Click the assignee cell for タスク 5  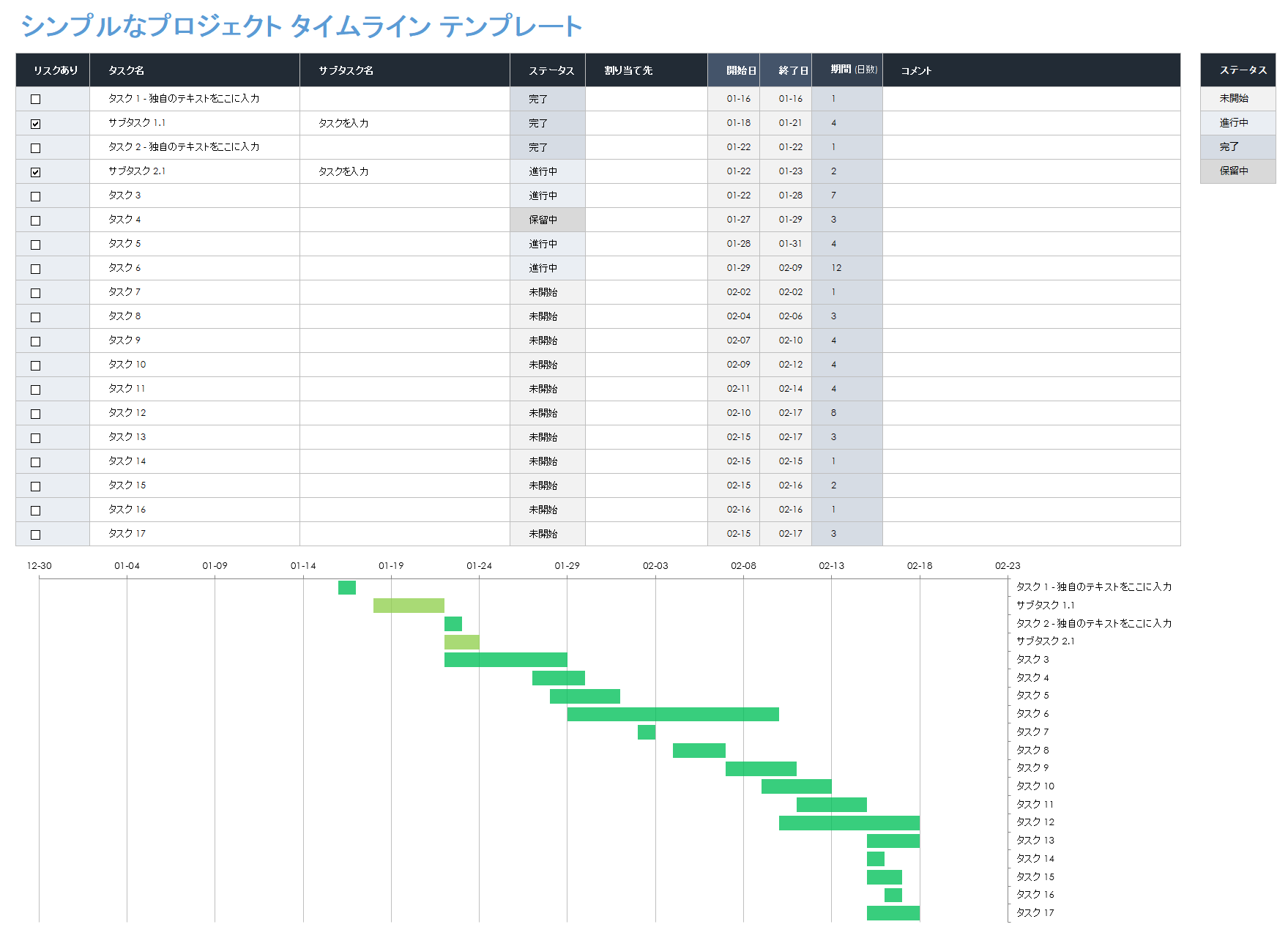pyautogui.click(x=647, y=244)
